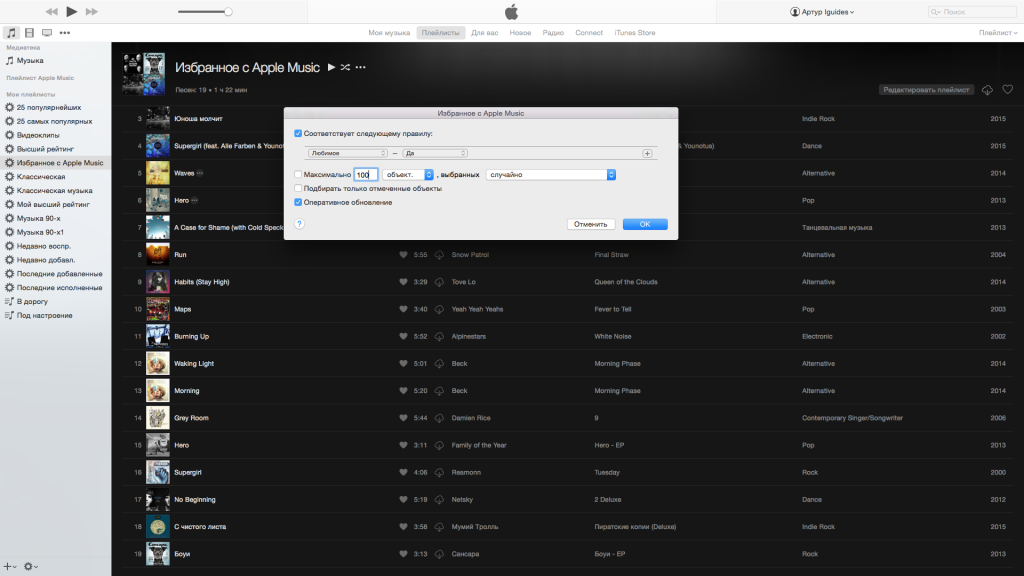Play the Избранное с Apple Music playlist
Screen dimensions: 1024x576
click(x=331, y=67)
